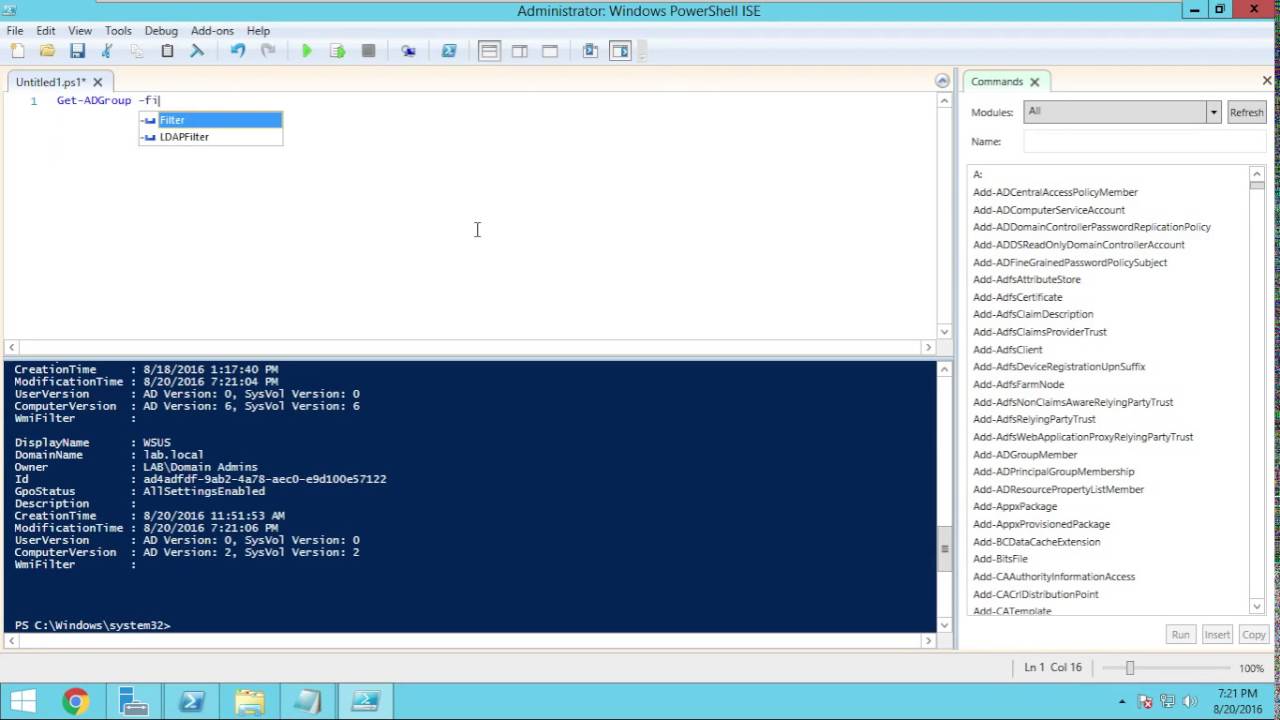Viewport: 1280px width, 720px height.
Task: Open the Debug menu
Action: (x=161, y=31)
